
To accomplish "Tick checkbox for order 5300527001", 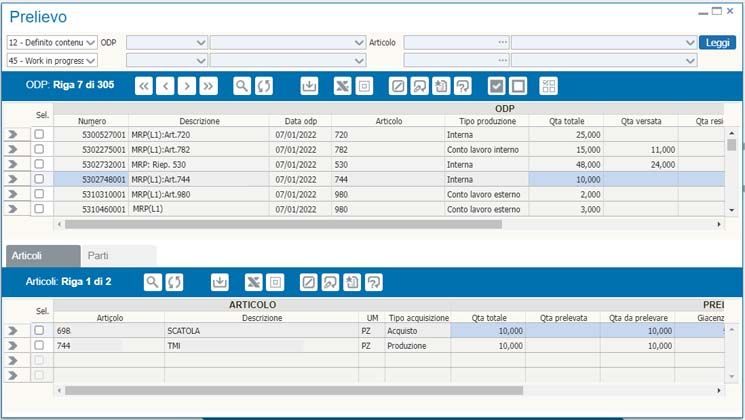I will [x=39, y=133].
